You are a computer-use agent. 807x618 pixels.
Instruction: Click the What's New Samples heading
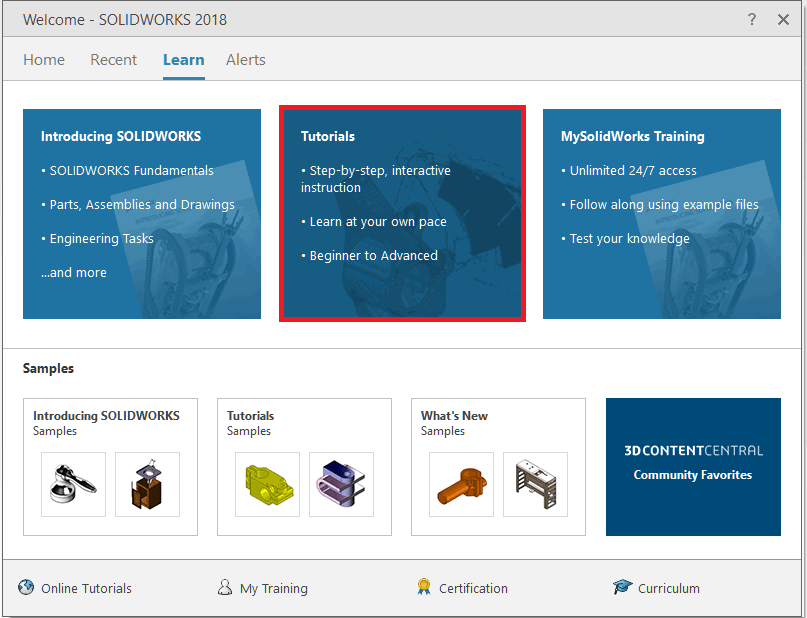click(x=454, y=423)
